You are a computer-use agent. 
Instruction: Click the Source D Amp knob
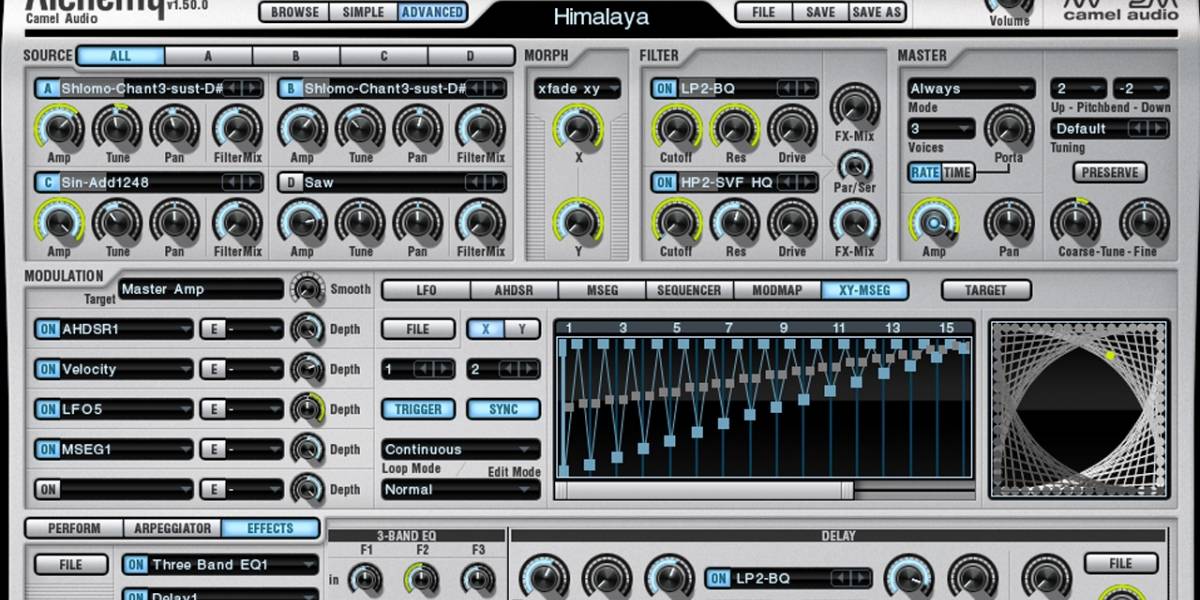(302, 221)
